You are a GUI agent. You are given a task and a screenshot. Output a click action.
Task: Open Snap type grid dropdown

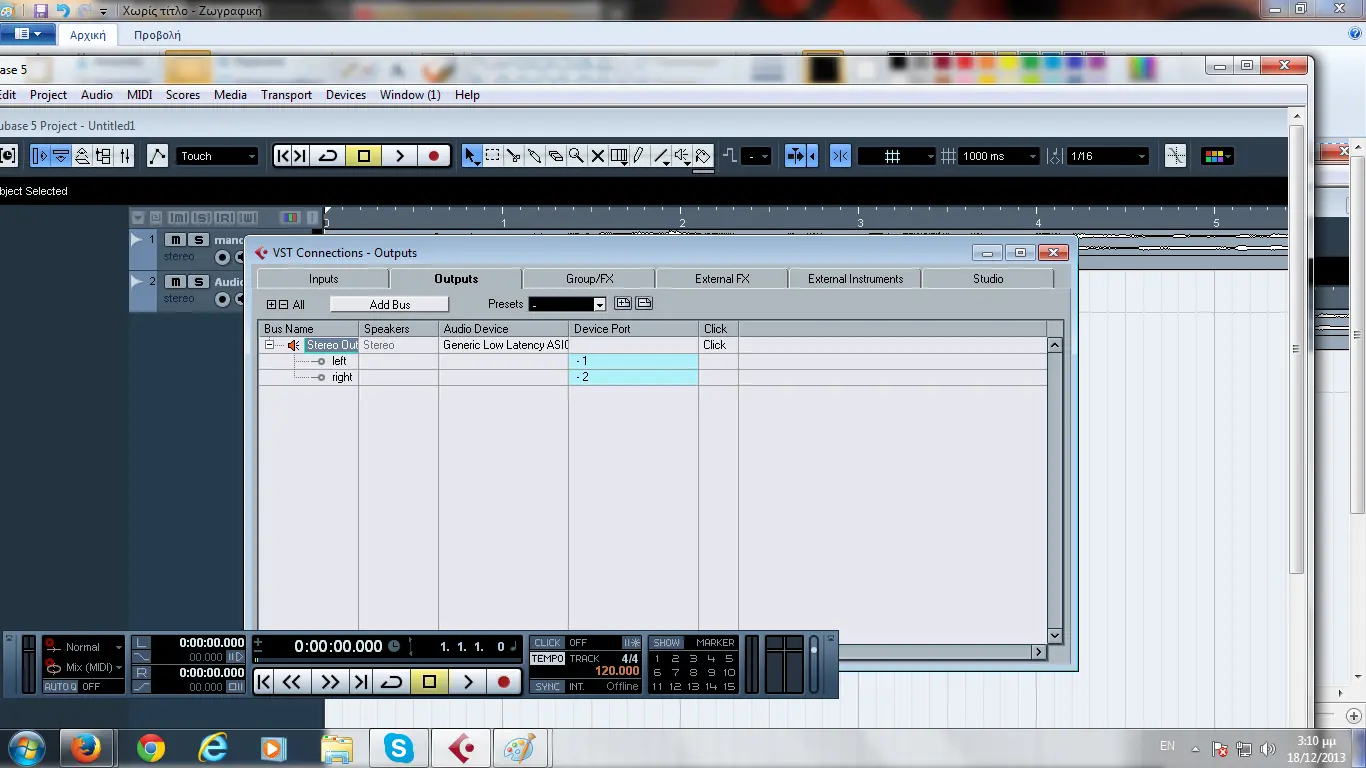pos(897,156)
